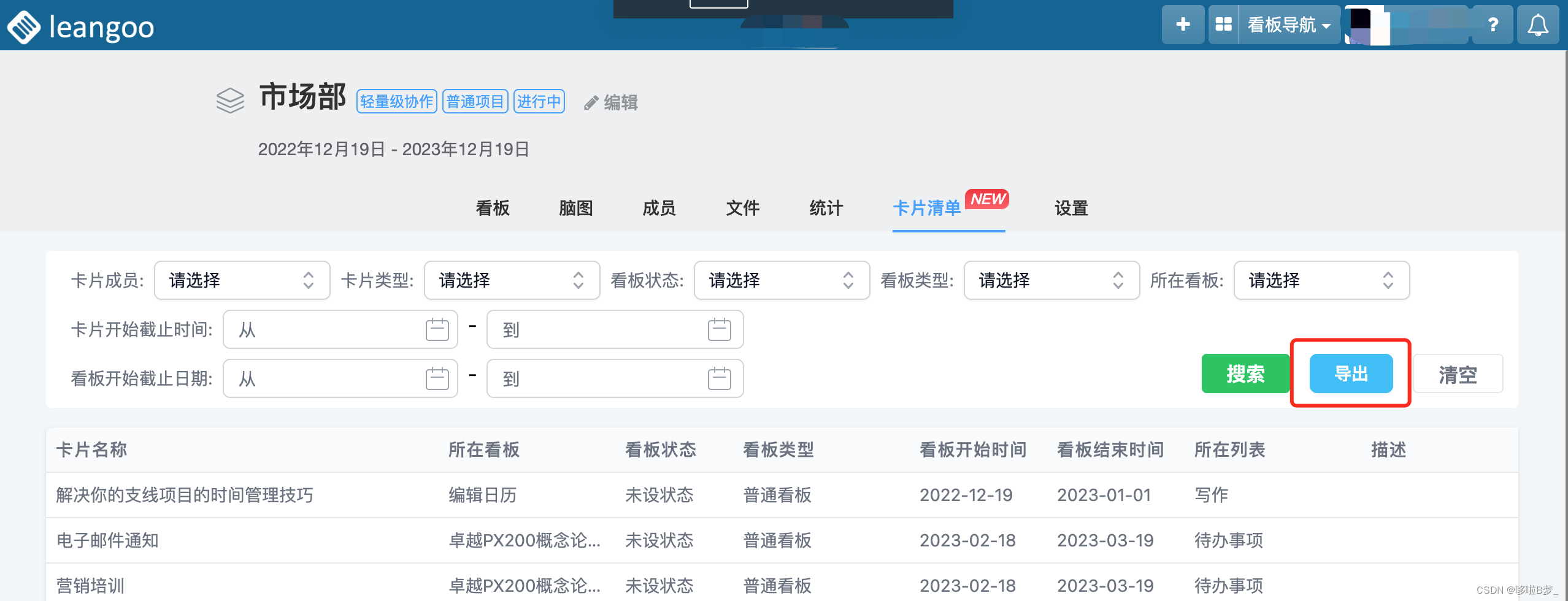Click the highlighted 导出 button

click(x=1352, y=374)
